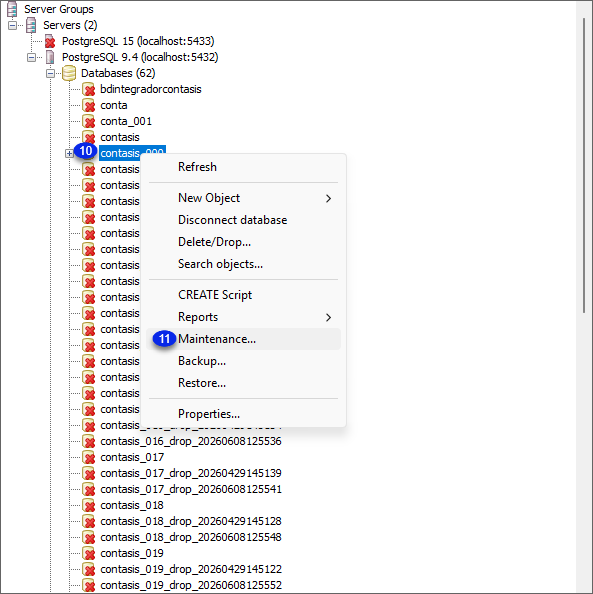Select the contasis_018 database name

[132, 505]
